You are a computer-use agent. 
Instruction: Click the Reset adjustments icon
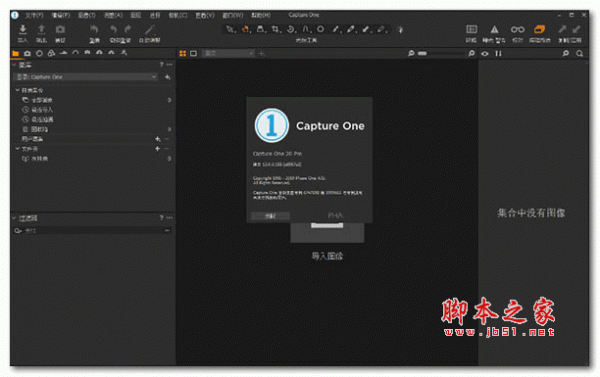(x=94, y=29)
